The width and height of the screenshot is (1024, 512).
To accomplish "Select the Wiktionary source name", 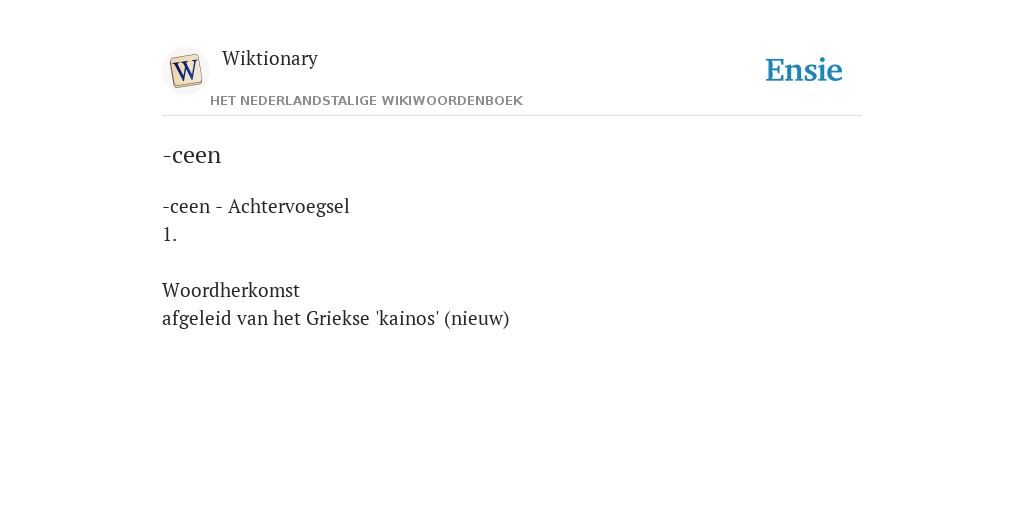I will [270, 58].
